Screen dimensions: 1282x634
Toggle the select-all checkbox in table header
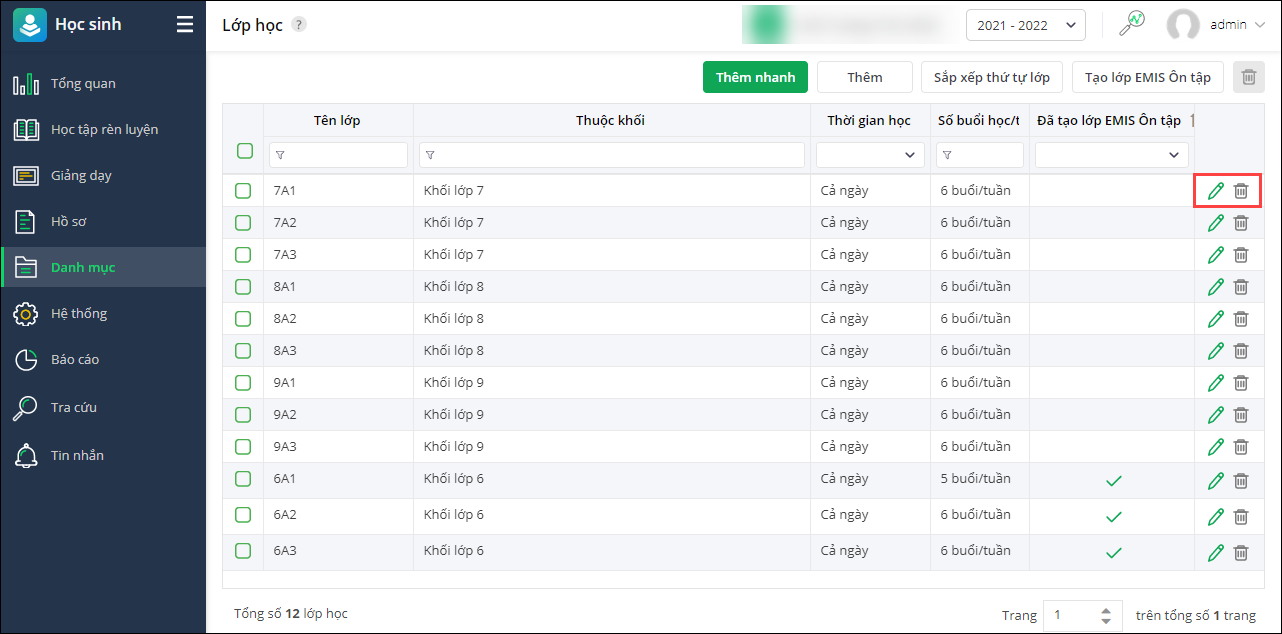245,151
